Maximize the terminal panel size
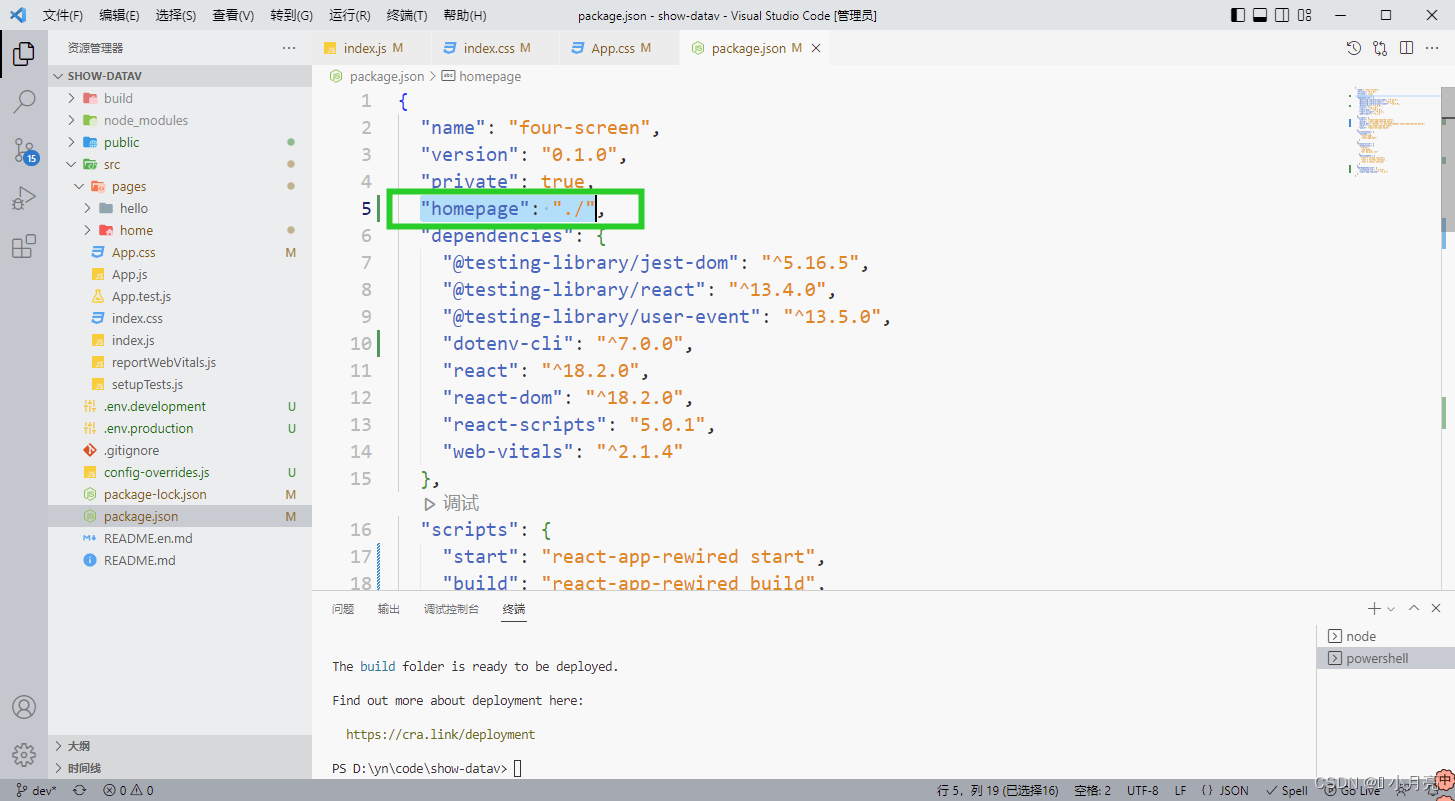Image resolution: width=1455 pixels, height=801 pixels. click(1414, 608)
